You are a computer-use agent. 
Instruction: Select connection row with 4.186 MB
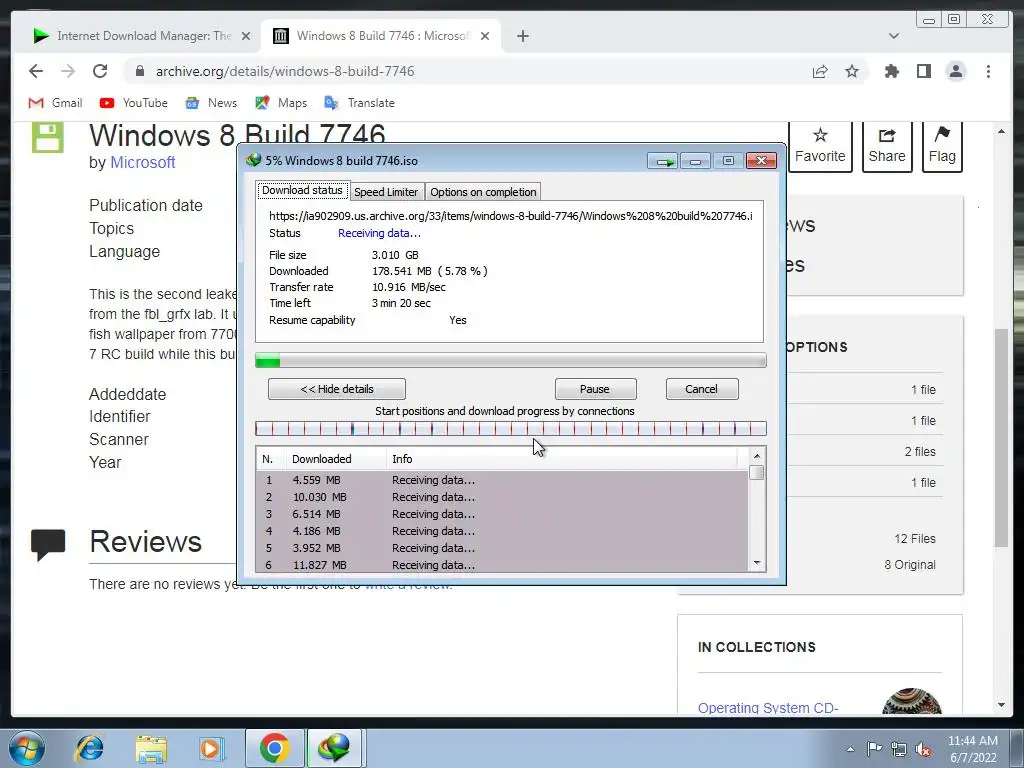coord(502,531)
